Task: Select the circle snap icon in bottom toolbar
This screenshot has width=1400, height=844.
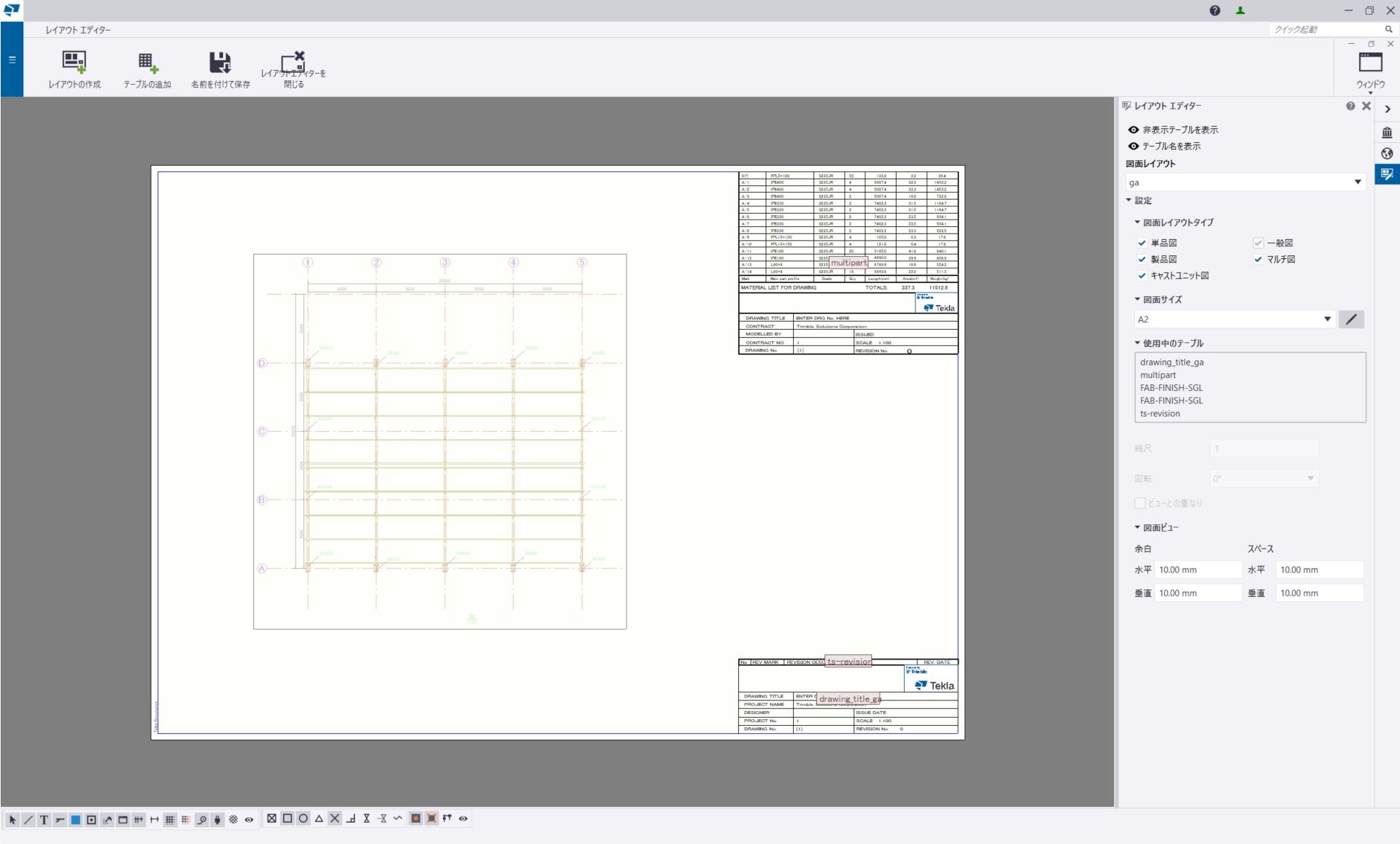Action: [303, 818]
